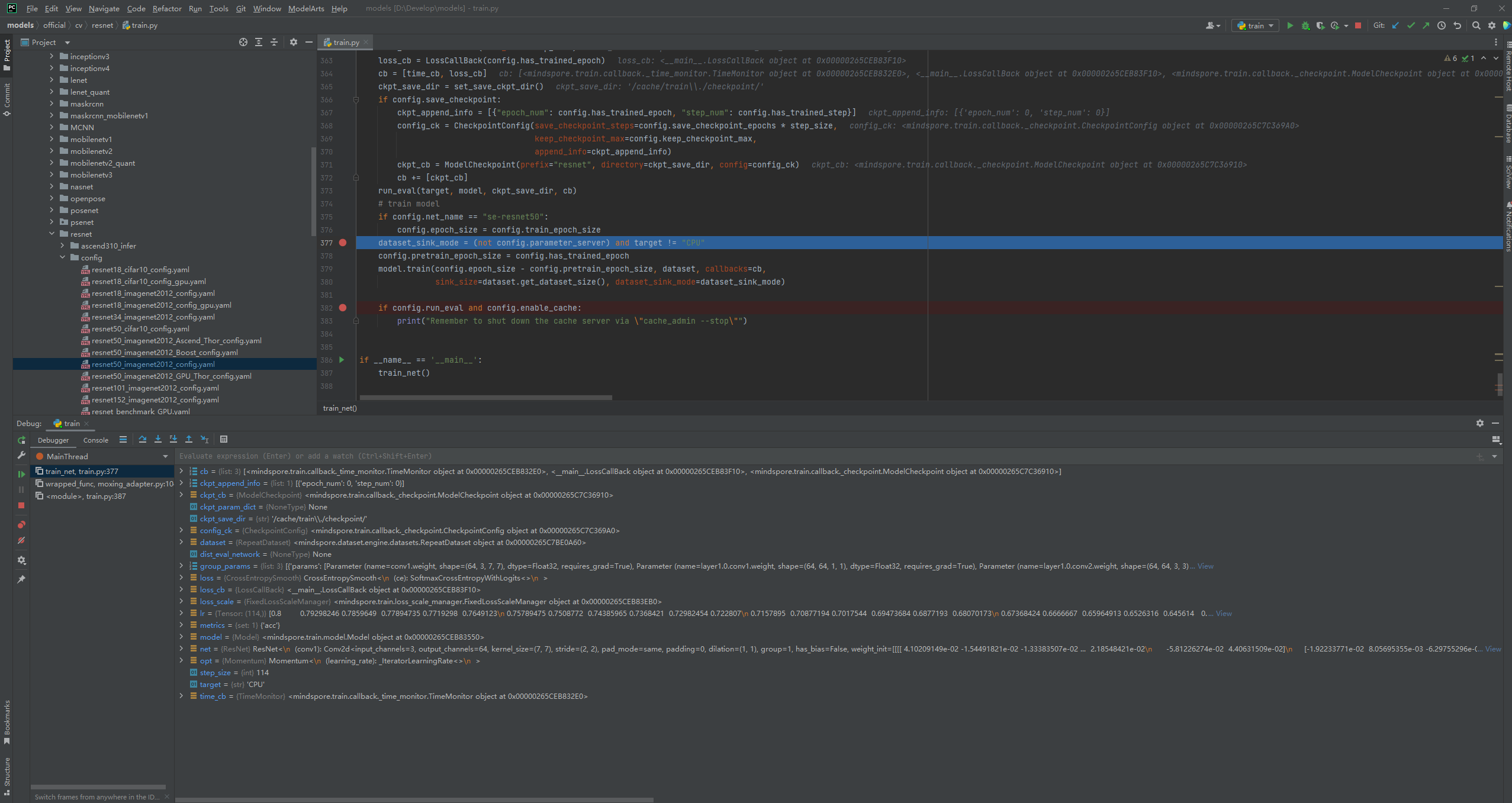Run train with coverage
The image size is (1512, 803).
pos(1320,25)
